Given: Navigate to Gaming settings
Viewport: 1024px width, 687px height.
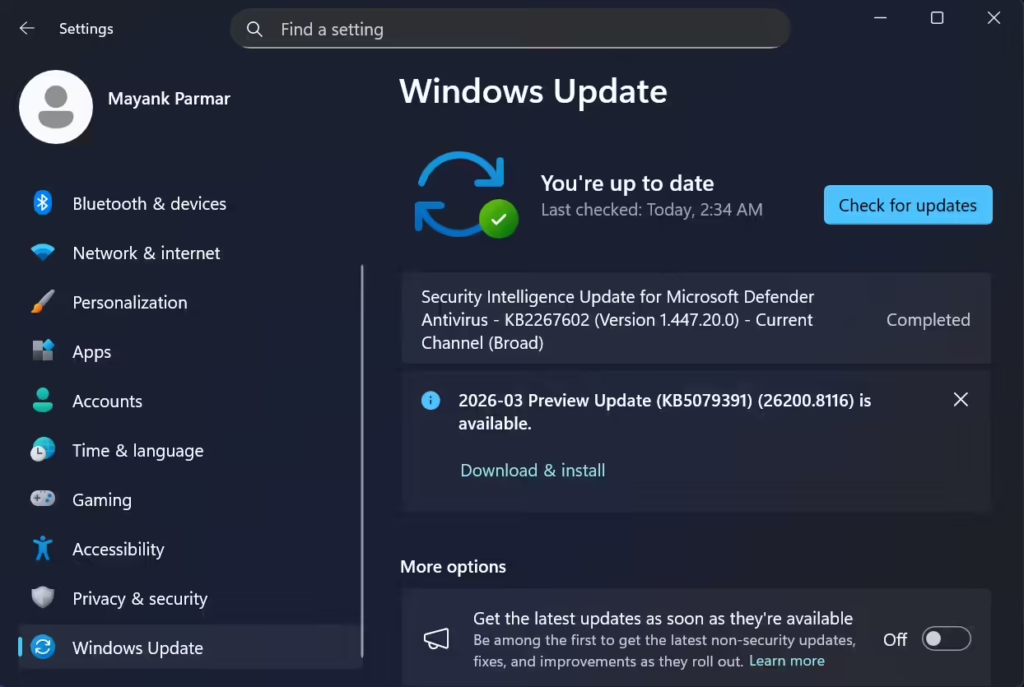Looking at the screenshot, I should (x=104, y=500).
